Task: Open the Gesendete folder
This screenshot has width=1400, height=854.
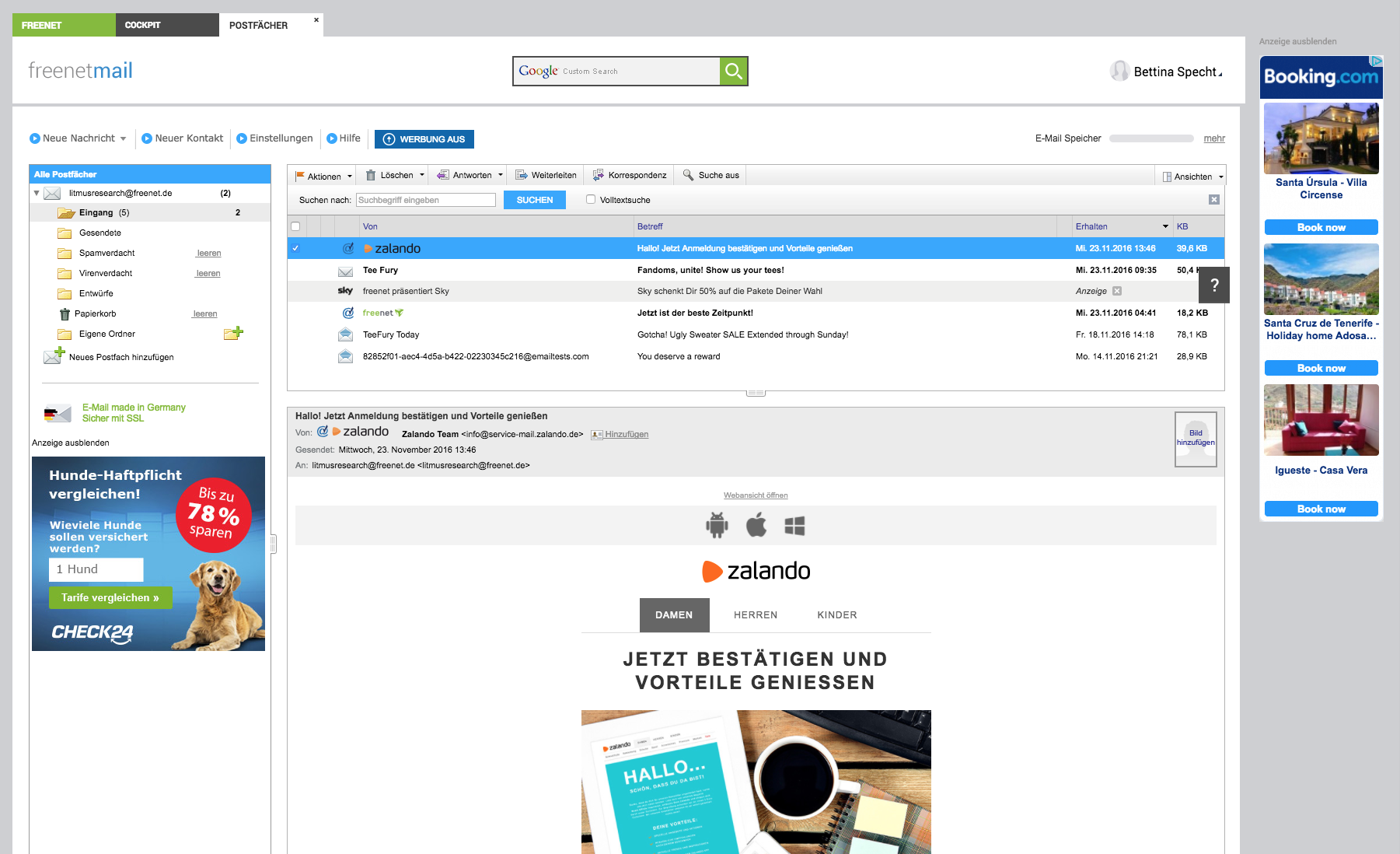Action: [x=100, y=233]
